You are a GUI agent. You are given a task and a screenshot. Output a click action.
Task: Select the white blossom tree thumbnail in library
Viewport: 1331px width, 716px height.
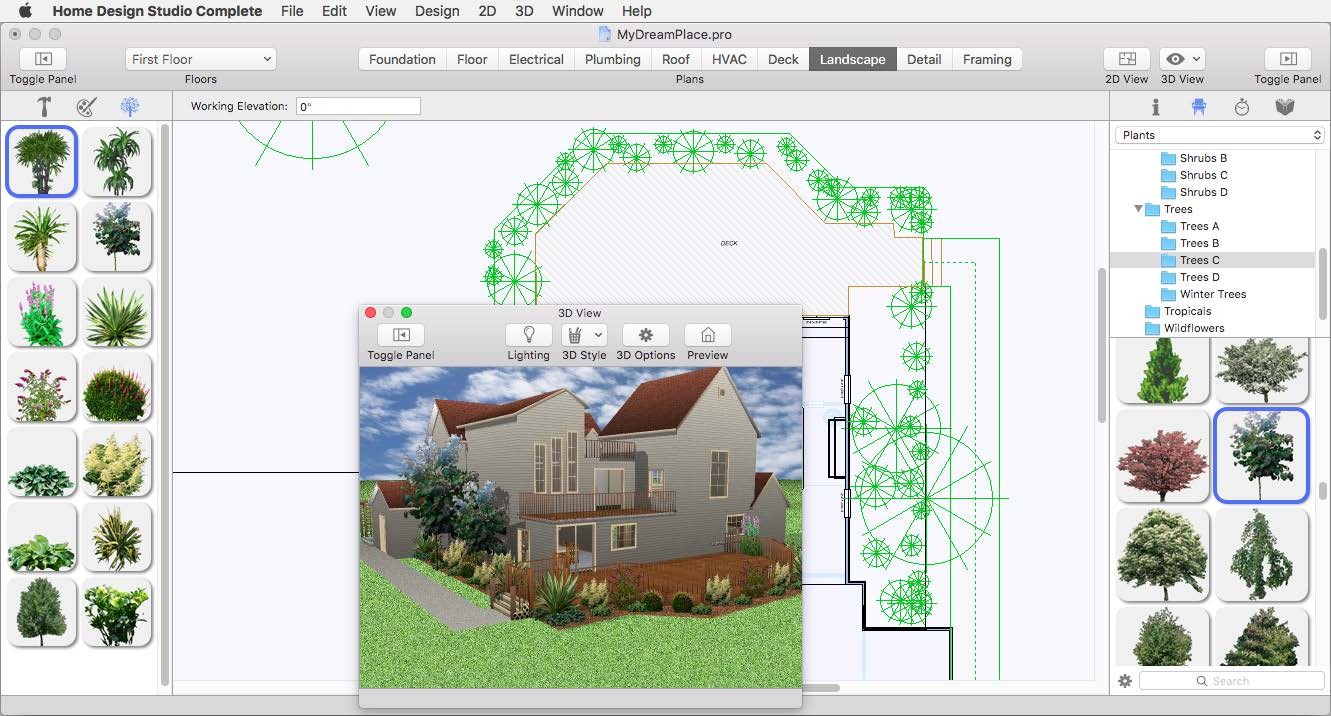coord(1261,370)
